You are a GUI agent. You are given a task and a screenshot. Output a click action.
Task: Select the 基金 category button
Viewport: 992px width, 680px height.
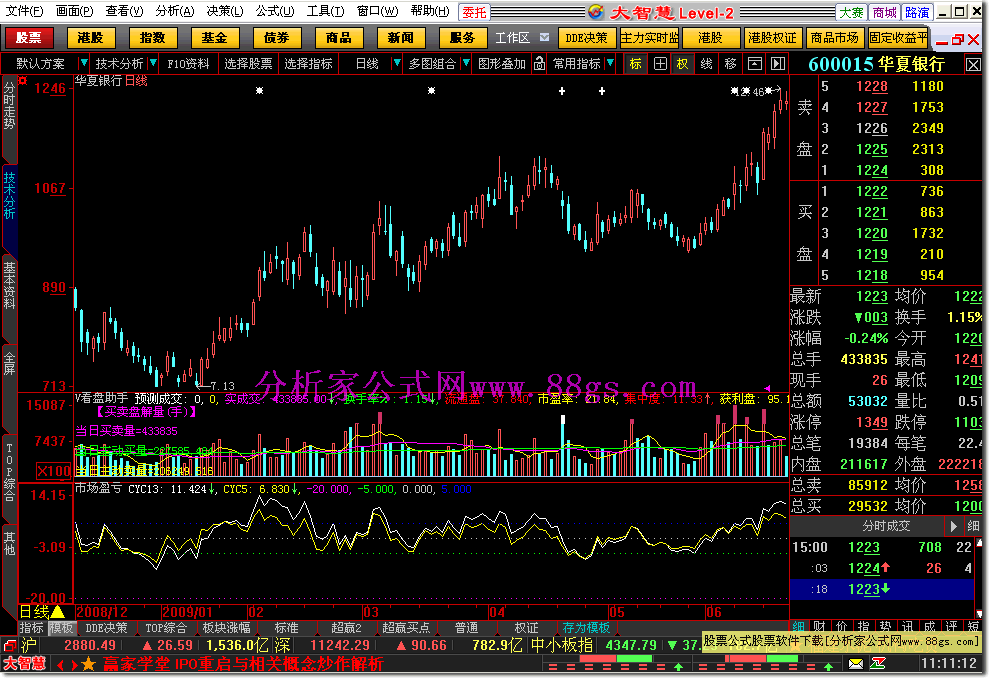coord(215,38)
